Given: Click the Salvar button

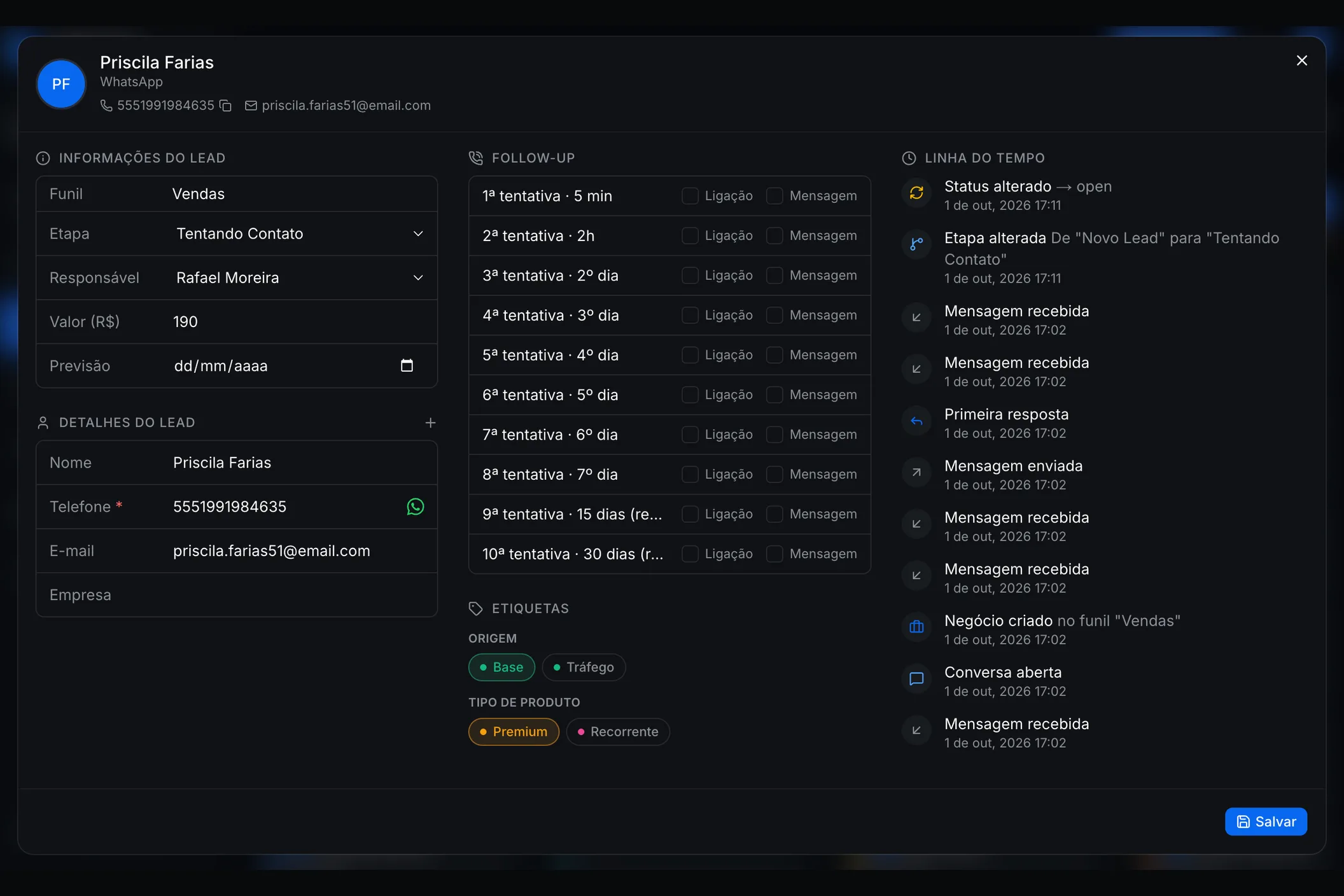Looking at the screenshot, I should click(x=1266, y=822).
